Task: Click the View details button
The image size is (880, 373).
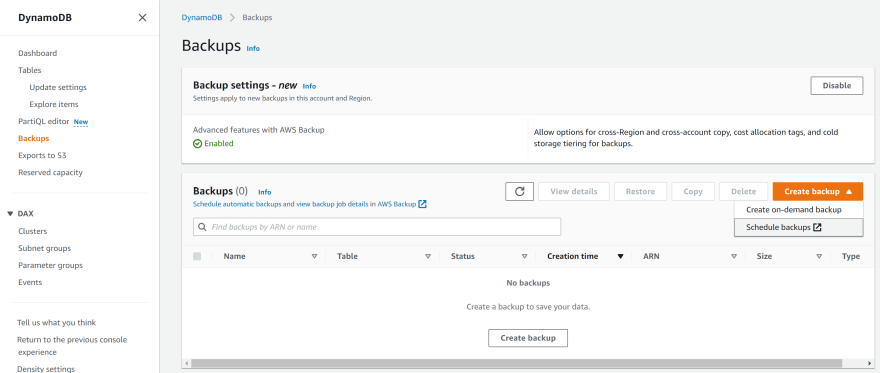Action: 574,191
